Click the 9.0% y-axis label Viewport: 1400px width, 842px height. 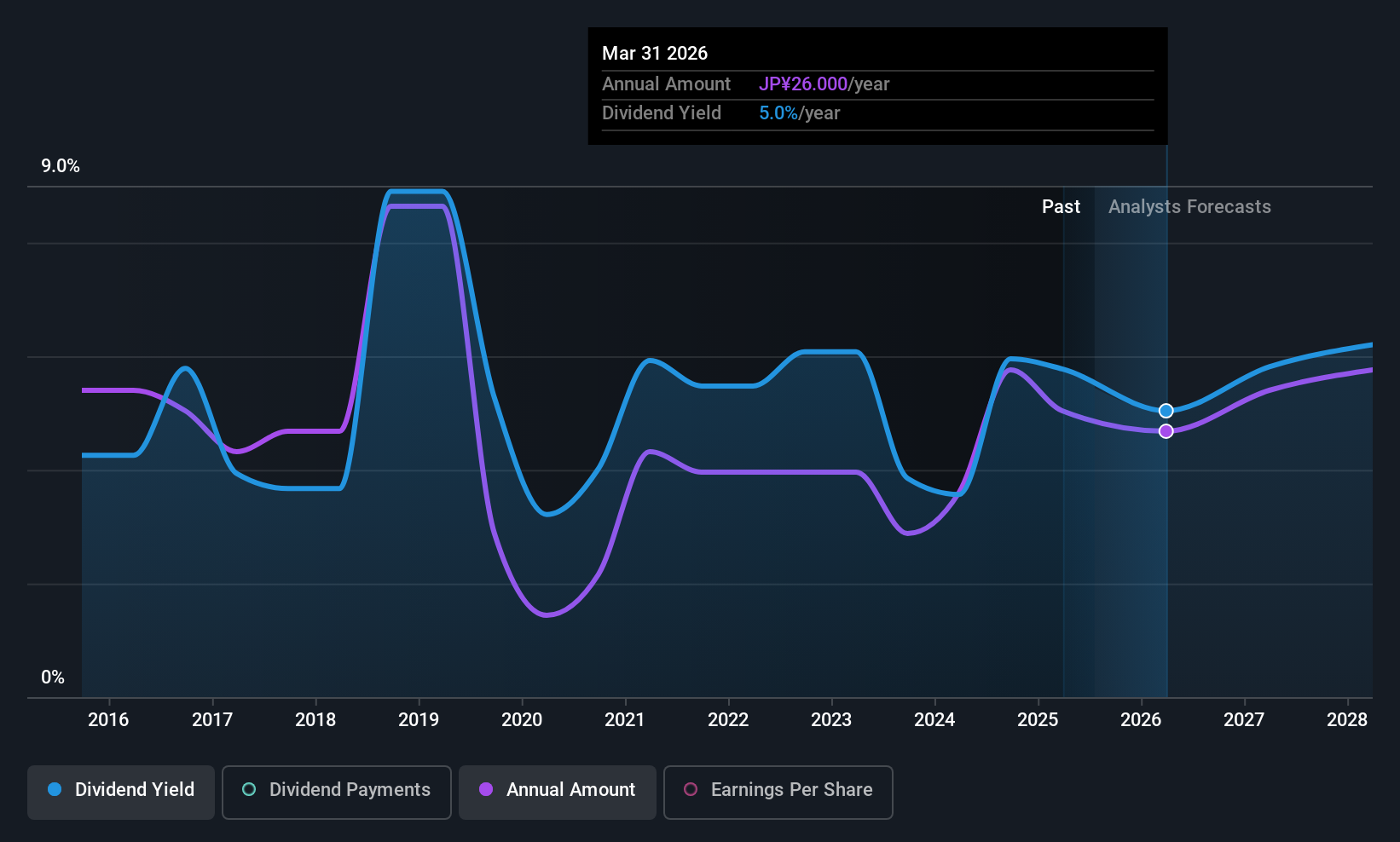pos(61,166)
